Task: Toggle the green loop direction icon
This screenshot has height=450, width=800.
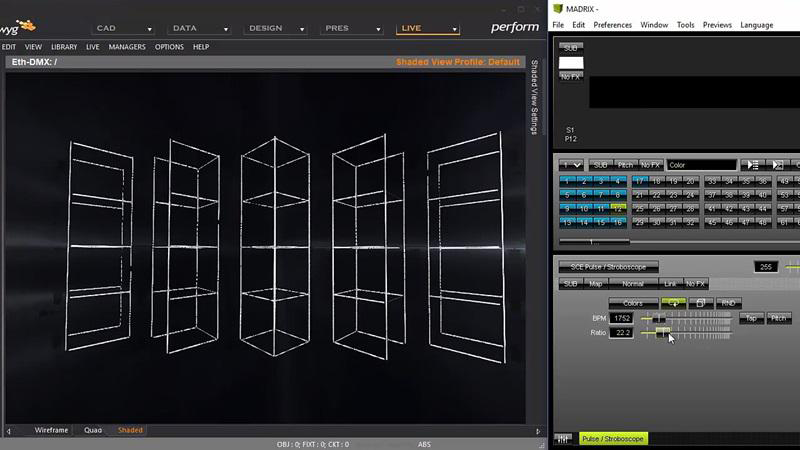Action: coord(673,303)
